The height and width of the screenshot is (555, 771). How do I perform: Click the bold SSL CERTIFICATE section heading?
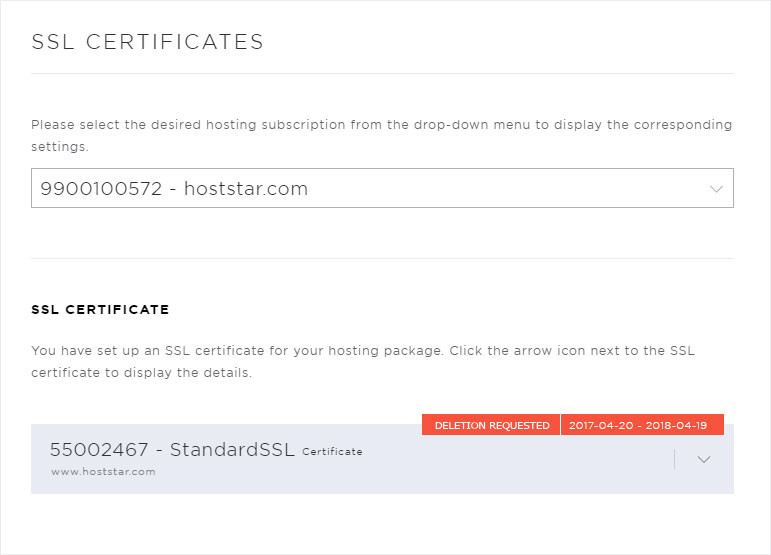click(x=100, y=310)
